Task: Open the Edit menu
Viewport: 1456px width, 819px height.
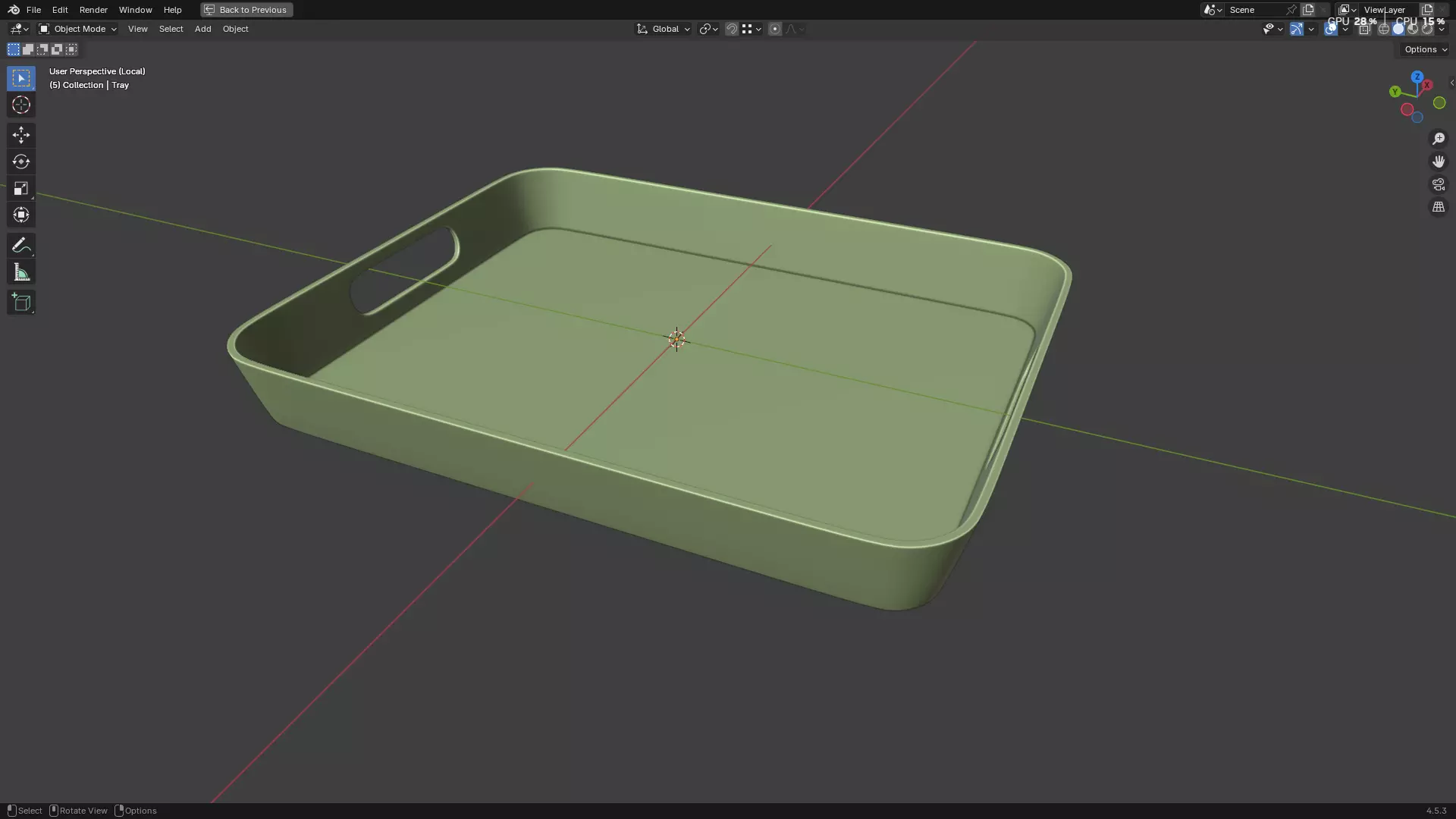Action: [60, 10]
